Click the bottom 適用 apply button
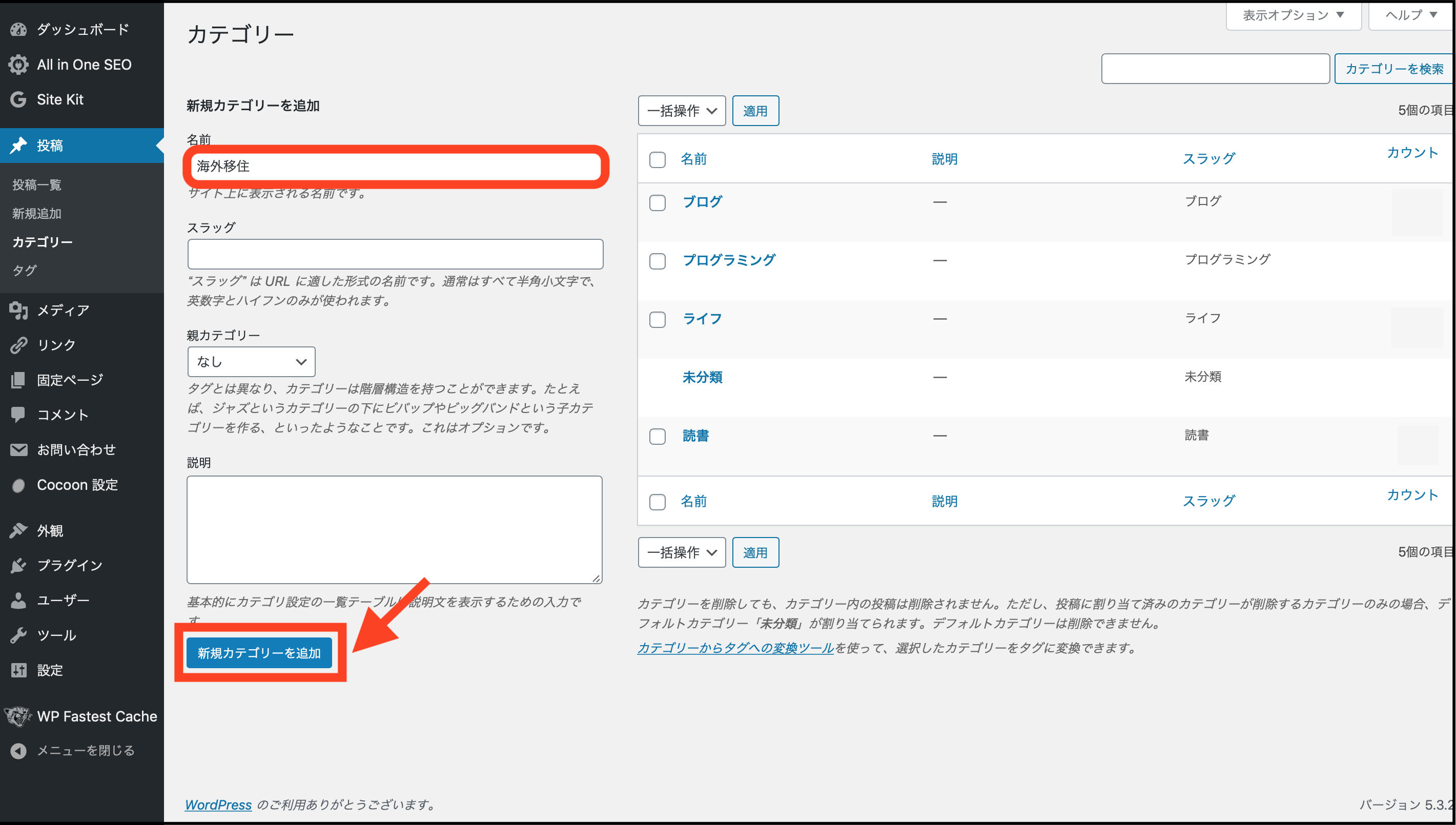Screen dimensions: 1456x825 (755, 552)
